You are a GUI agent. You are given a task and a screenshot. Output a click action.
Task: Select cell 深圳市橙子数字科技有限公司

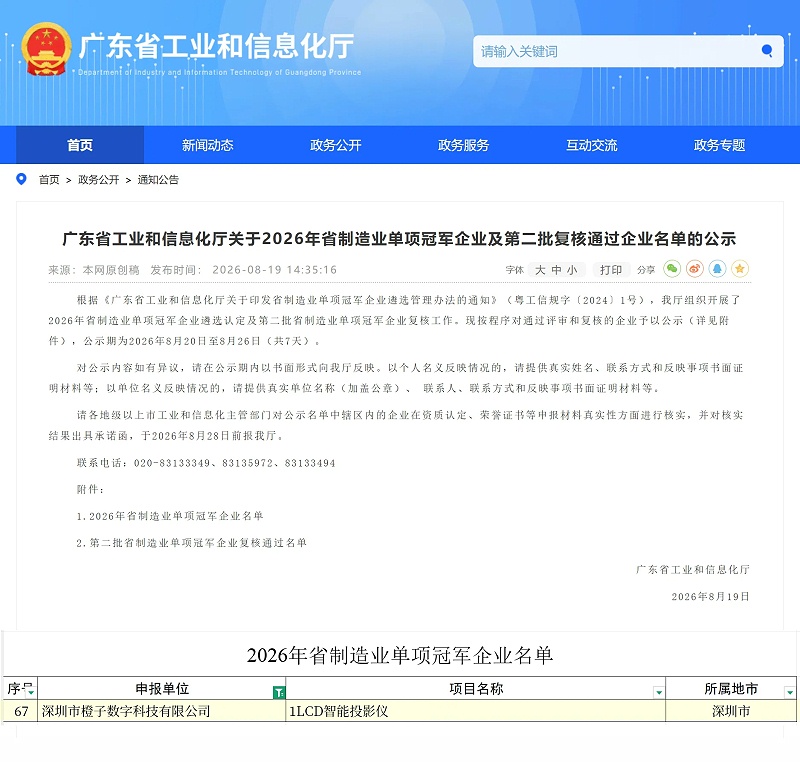pyautogui.click(x=161, y=711)
